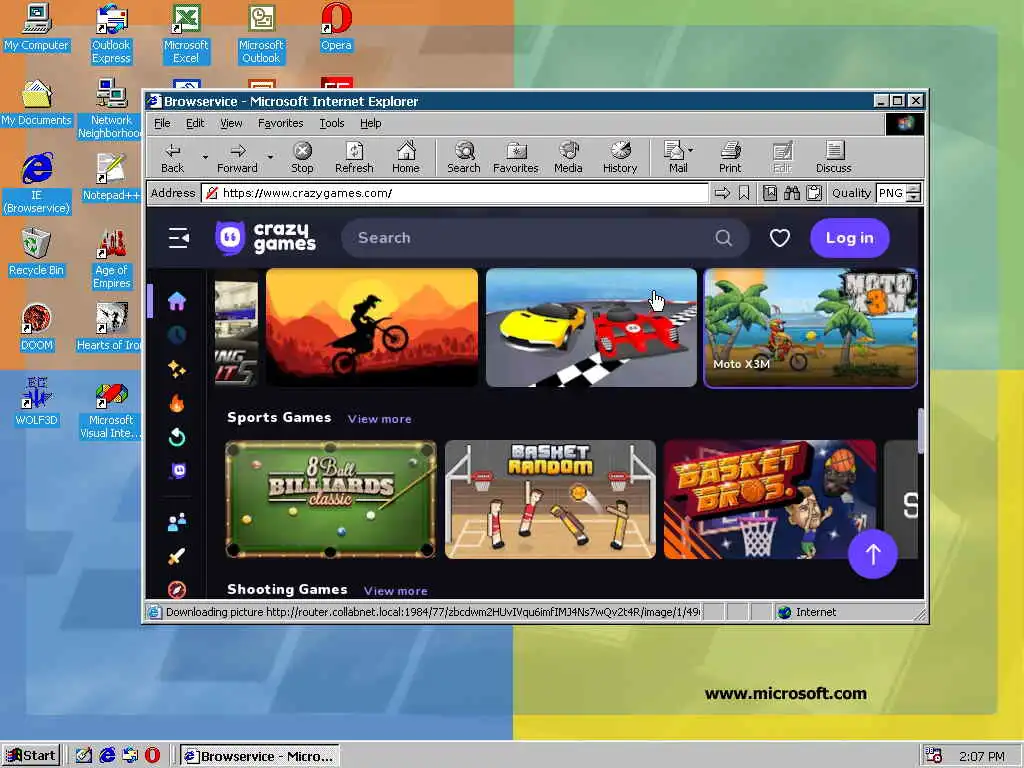Select the sword Action icon in sidebar

coord(177,556)
